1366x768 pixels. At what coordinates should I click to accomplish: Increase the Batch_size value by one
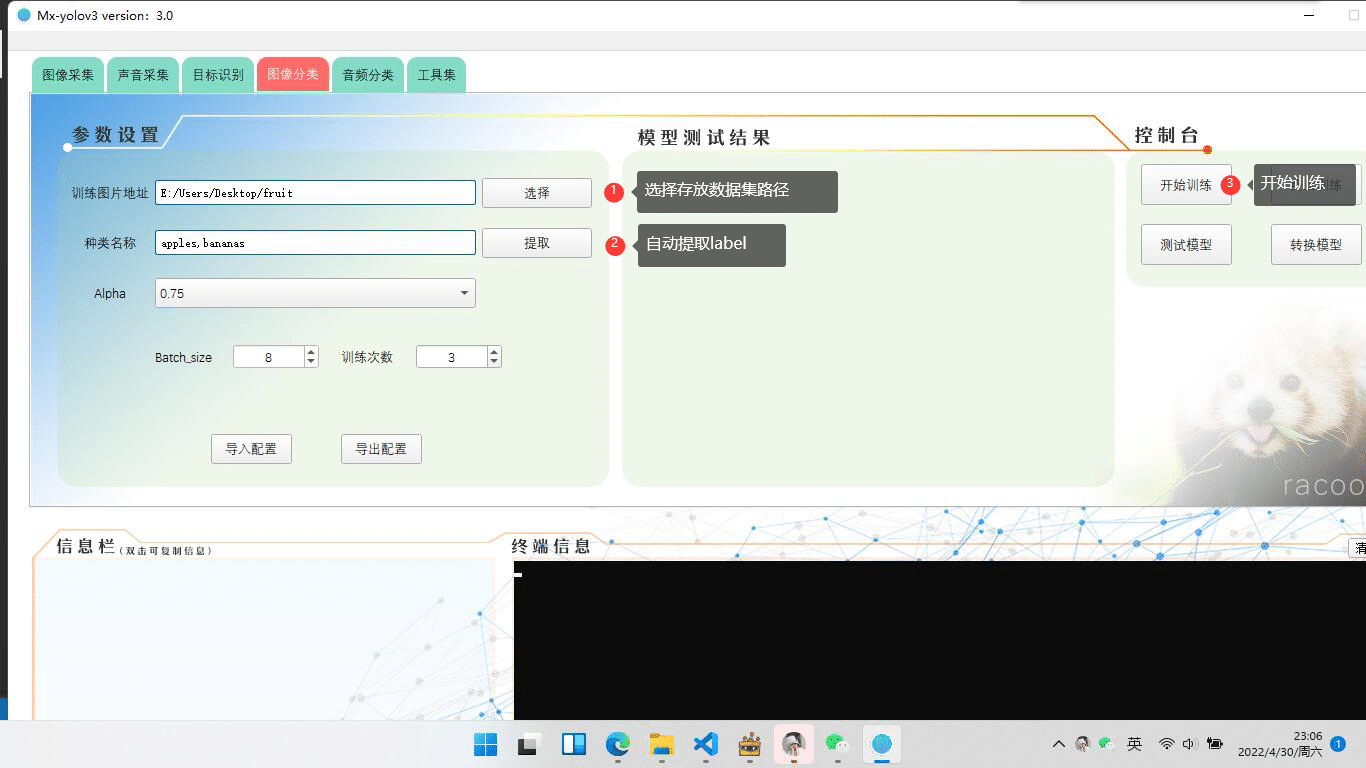(x=311, y=352)
